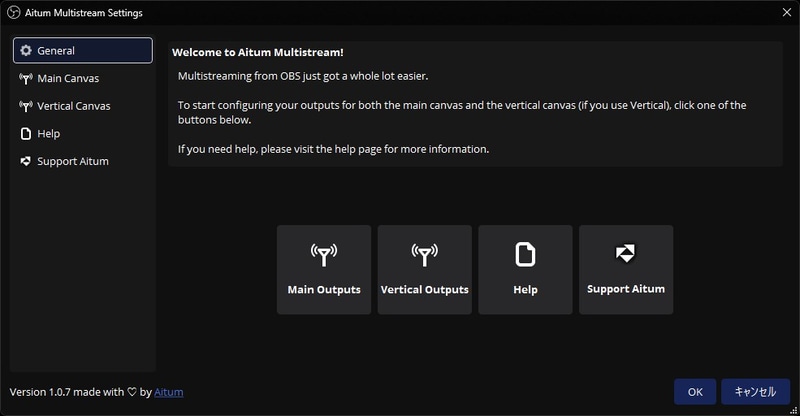The width and height of the screenshot is (800, 416).
Task: Click the 'If you need help' sentence
Action: [333, 149]
